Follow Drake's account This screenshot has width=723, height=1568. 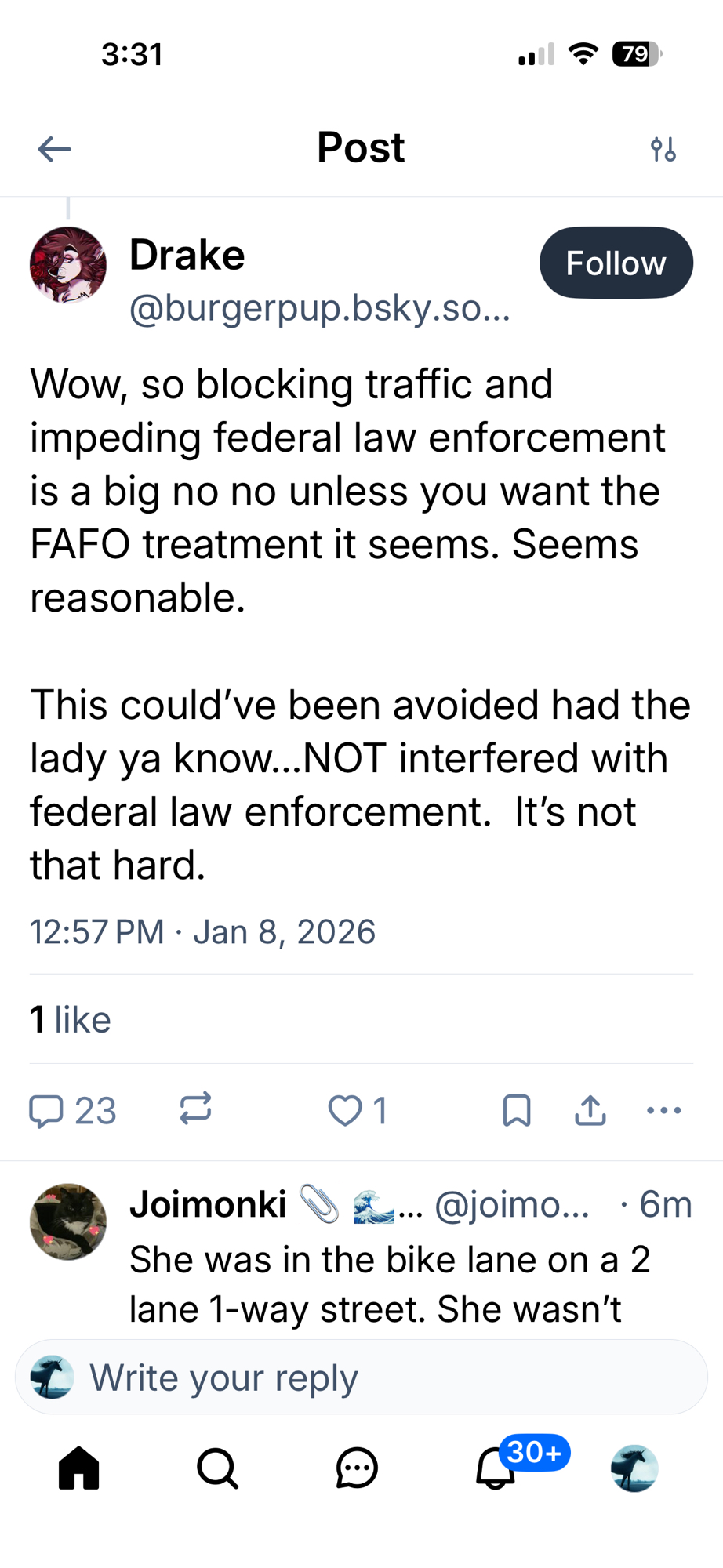click(x=616, y=263)
